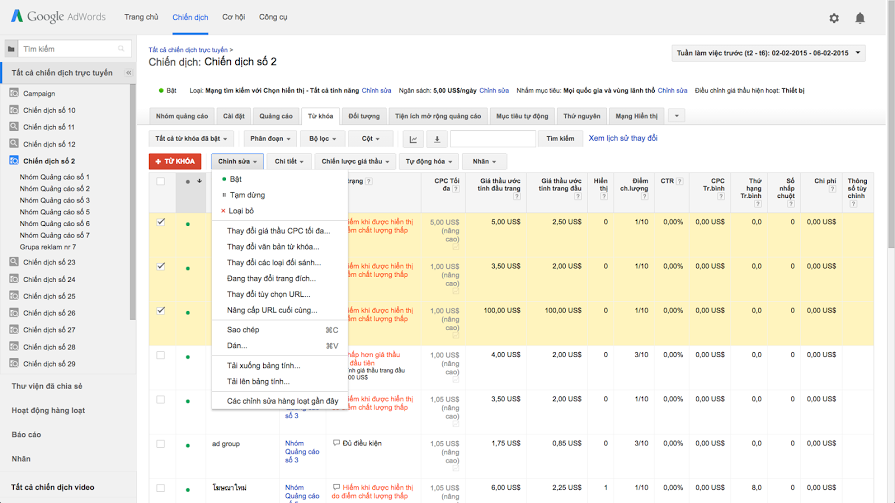Screen dimensions: 895x503
Task: Click the icon beside Chiến dịch số 10
Action: point(14,110)
